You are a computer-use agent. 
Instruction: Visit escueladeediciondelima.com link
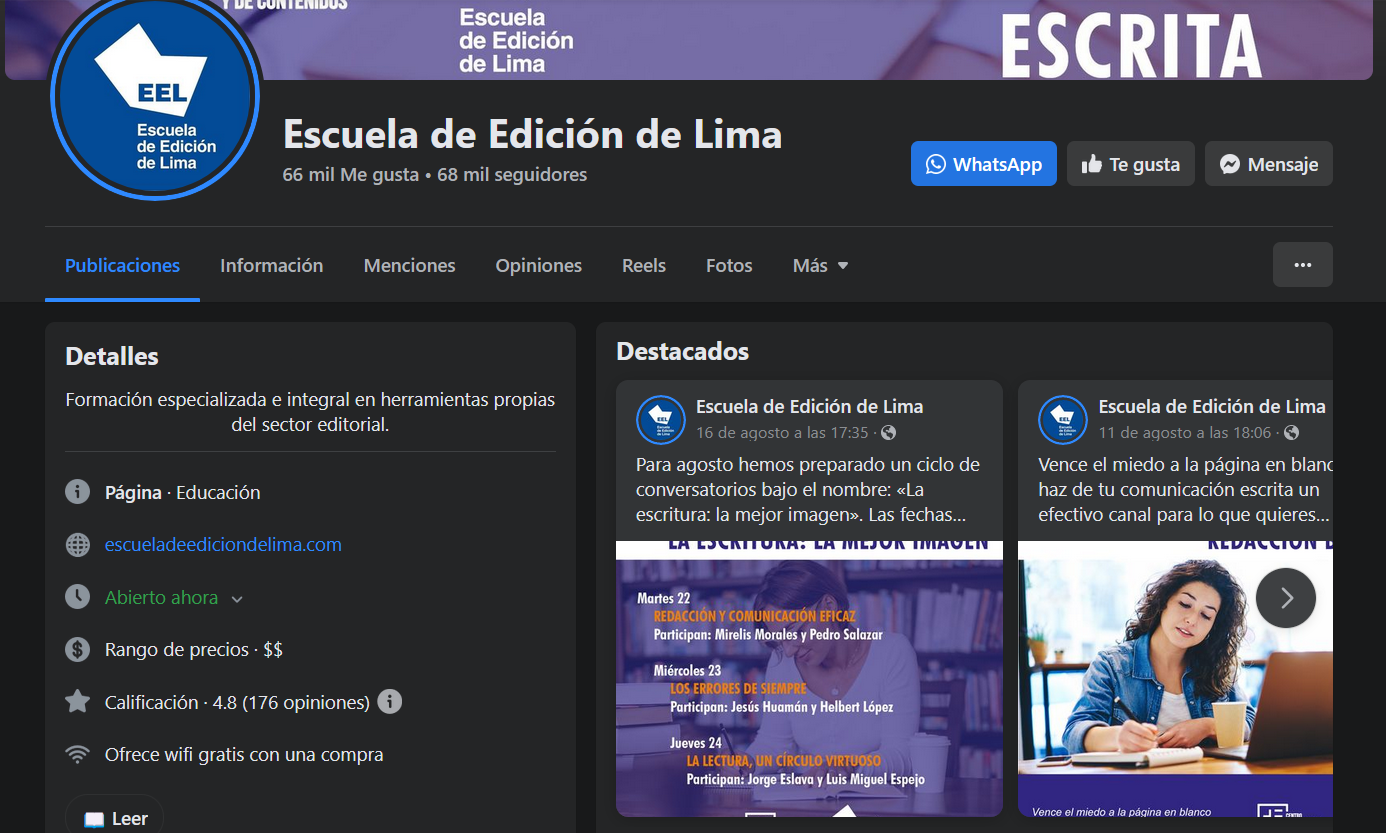point(223,545)
